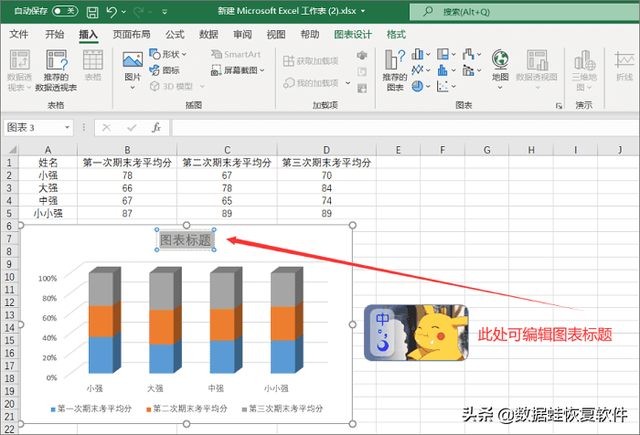The height and width of the screenshot is (435, 640).
Task: Insert scatter or bubble chart icon
Action: [x=443, y=86]
